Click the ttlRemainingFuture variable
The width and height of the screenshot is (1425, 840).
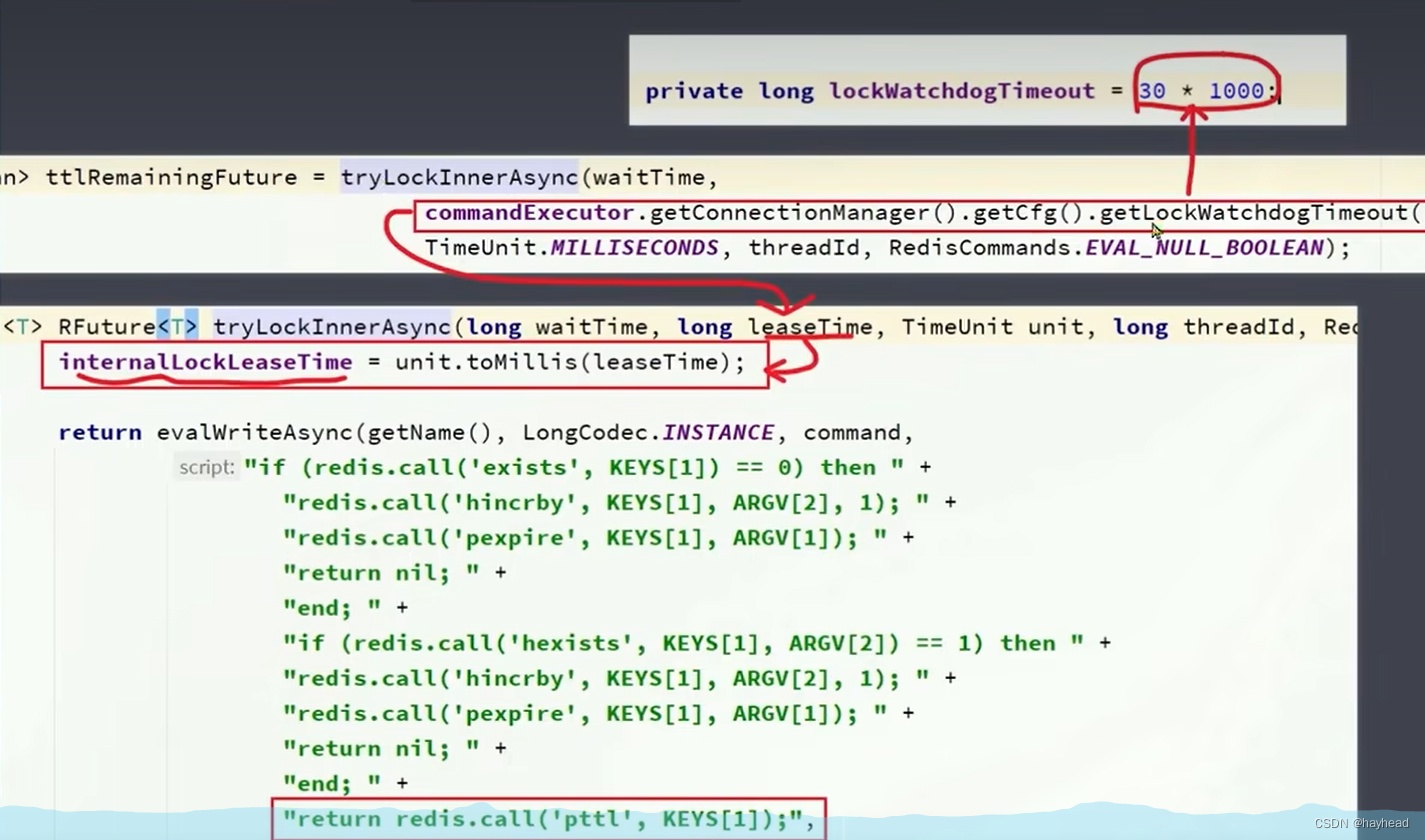click(x=171, y=178)
